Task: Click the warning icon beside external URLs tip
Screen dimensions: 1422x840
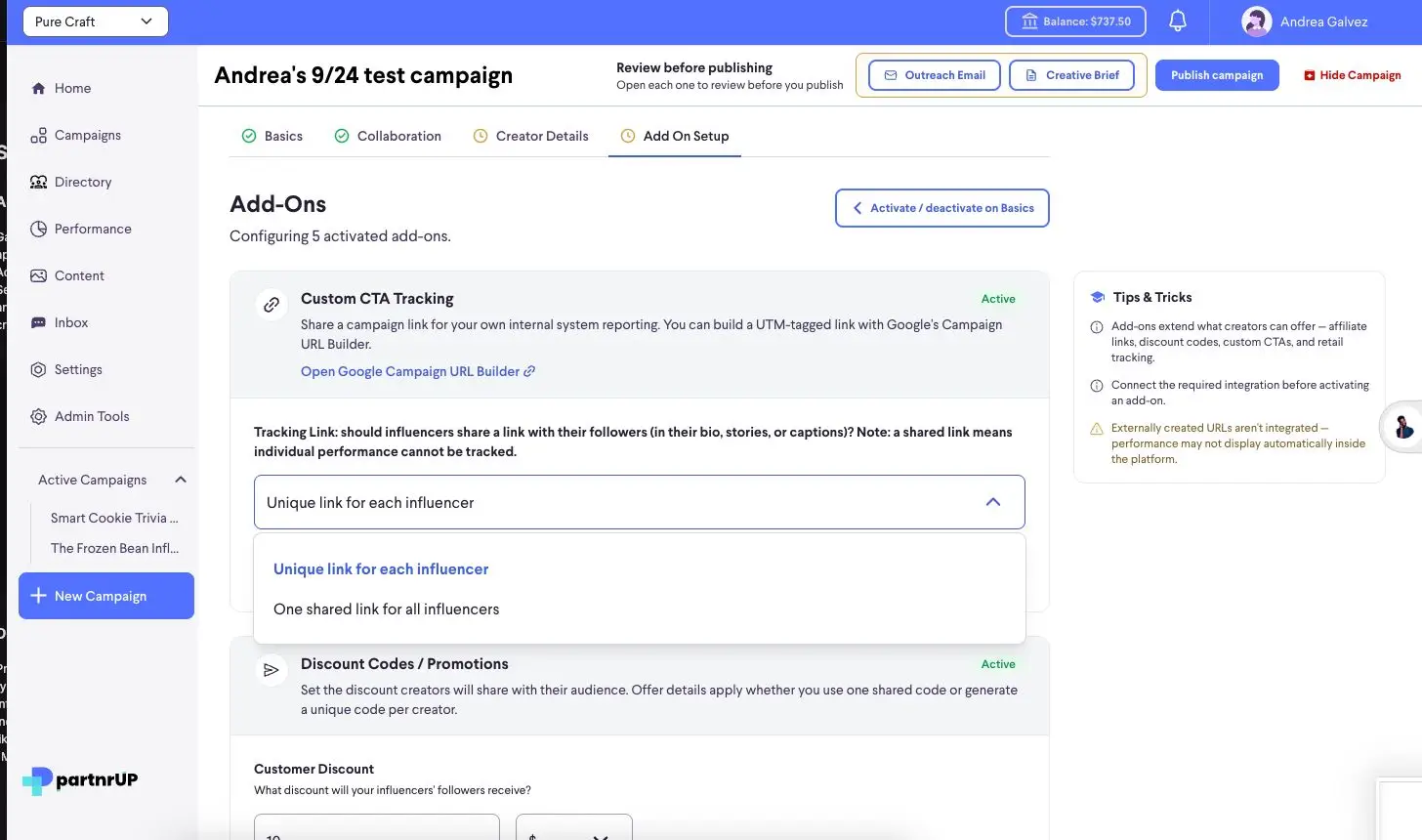Action: [x=1097, y=429]
